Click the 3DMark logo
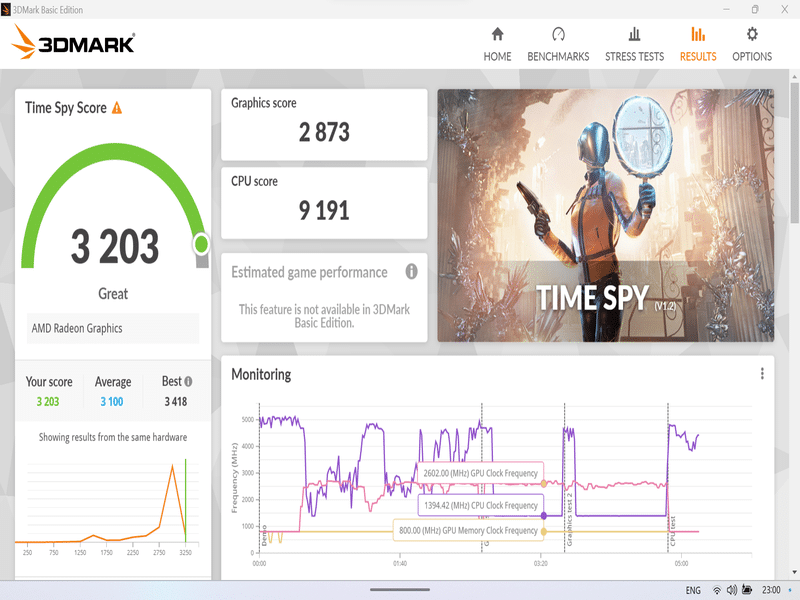 click(73, 43)
